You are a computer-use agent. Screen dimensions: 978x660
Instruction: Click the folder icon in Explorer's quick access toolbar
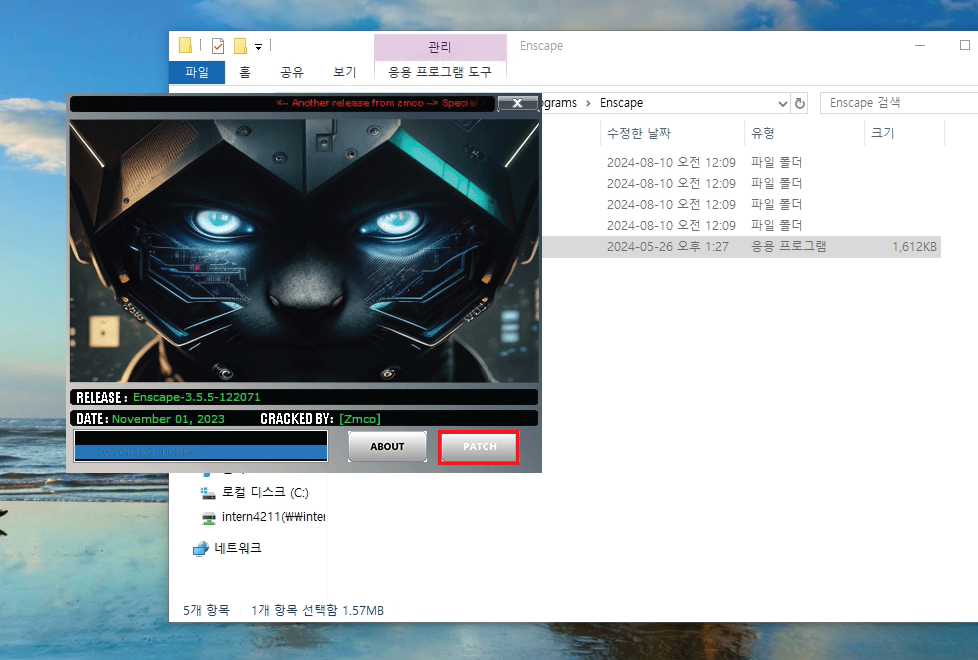click(185, 46)
